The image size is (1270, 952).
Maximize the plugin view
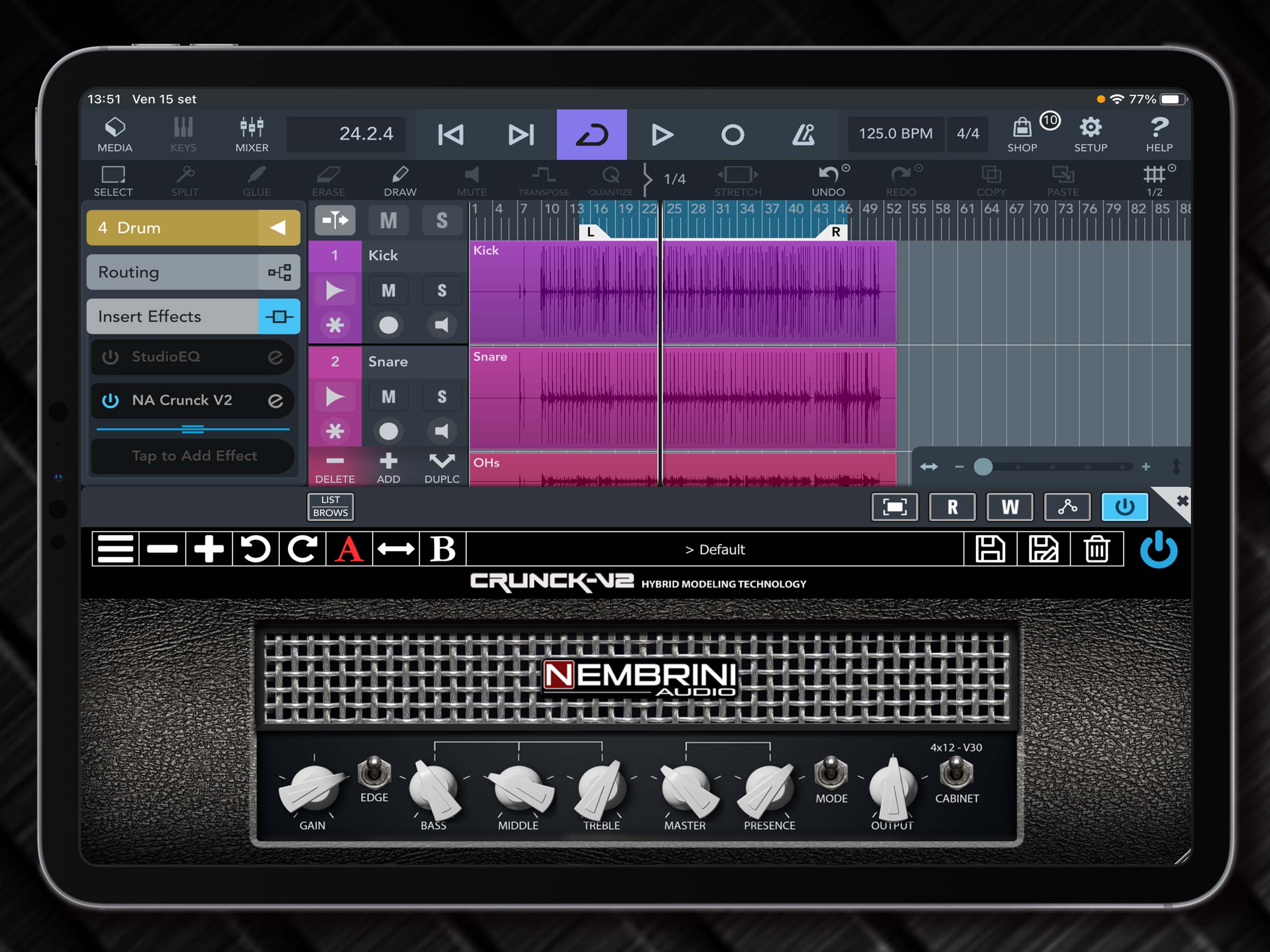click(x=894, y=507)
